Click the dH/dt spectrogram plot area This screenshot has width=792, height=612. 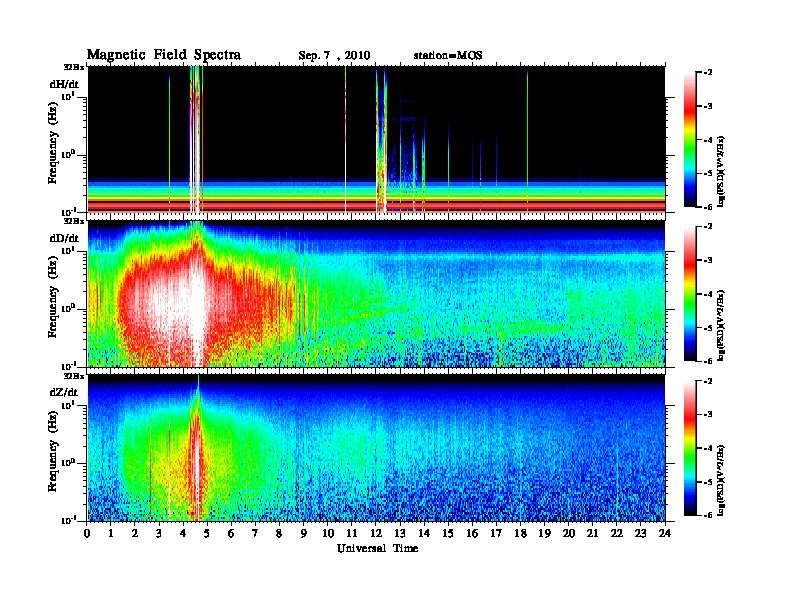pyautogui.click(x=376, y=139)
